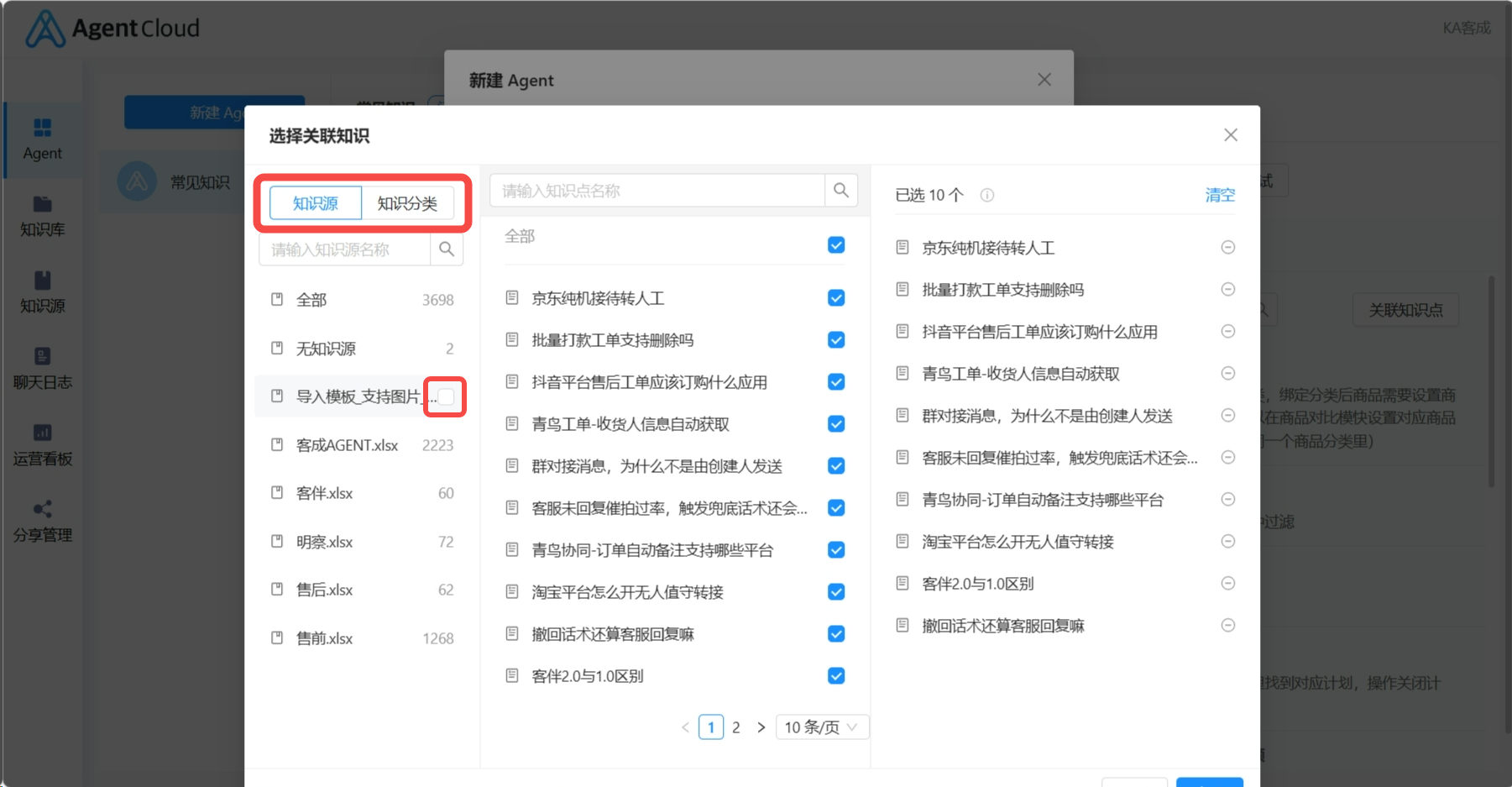Image resolution: width=1512 pixels, height=787 pixels.
Task: Click the AgentCloud logo
Action: click(112, 29)
